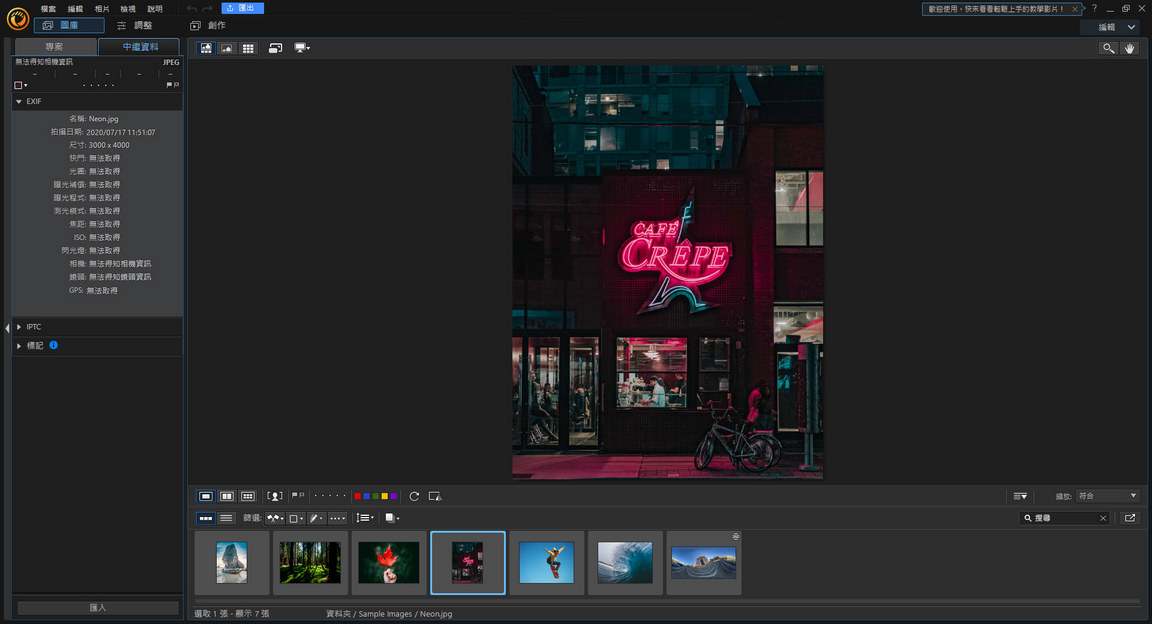Select the surfing wave photo thumbnail
This screenshot has width=1152, height=624.
pos(624,562)
